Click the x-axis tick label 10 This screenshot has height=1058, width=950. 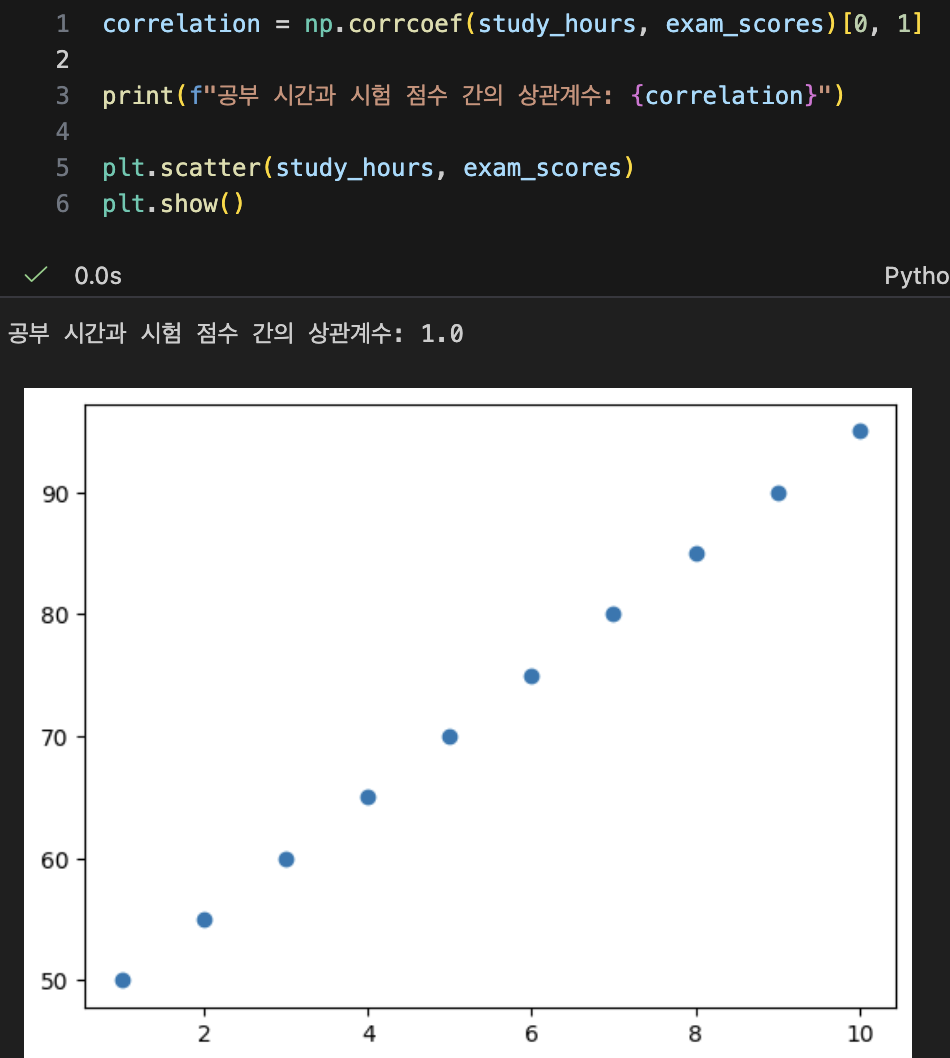pos(860,1034)
